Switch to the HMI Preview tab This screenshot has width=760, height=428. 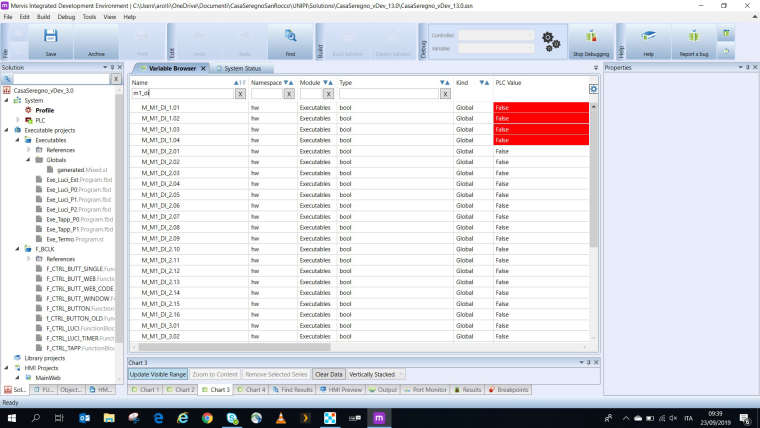pyautogui.click(x=341, y=390)
